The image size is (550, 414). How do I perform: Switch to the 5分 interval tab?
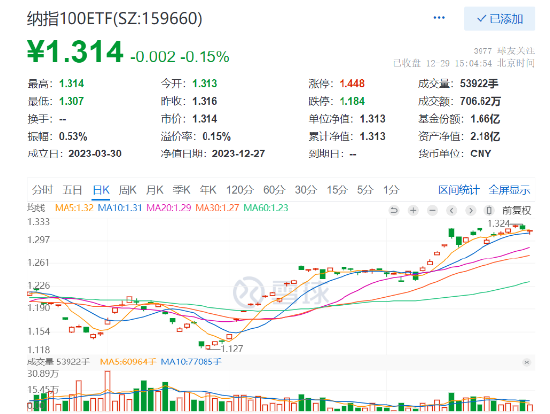click(x=365, y=190)
